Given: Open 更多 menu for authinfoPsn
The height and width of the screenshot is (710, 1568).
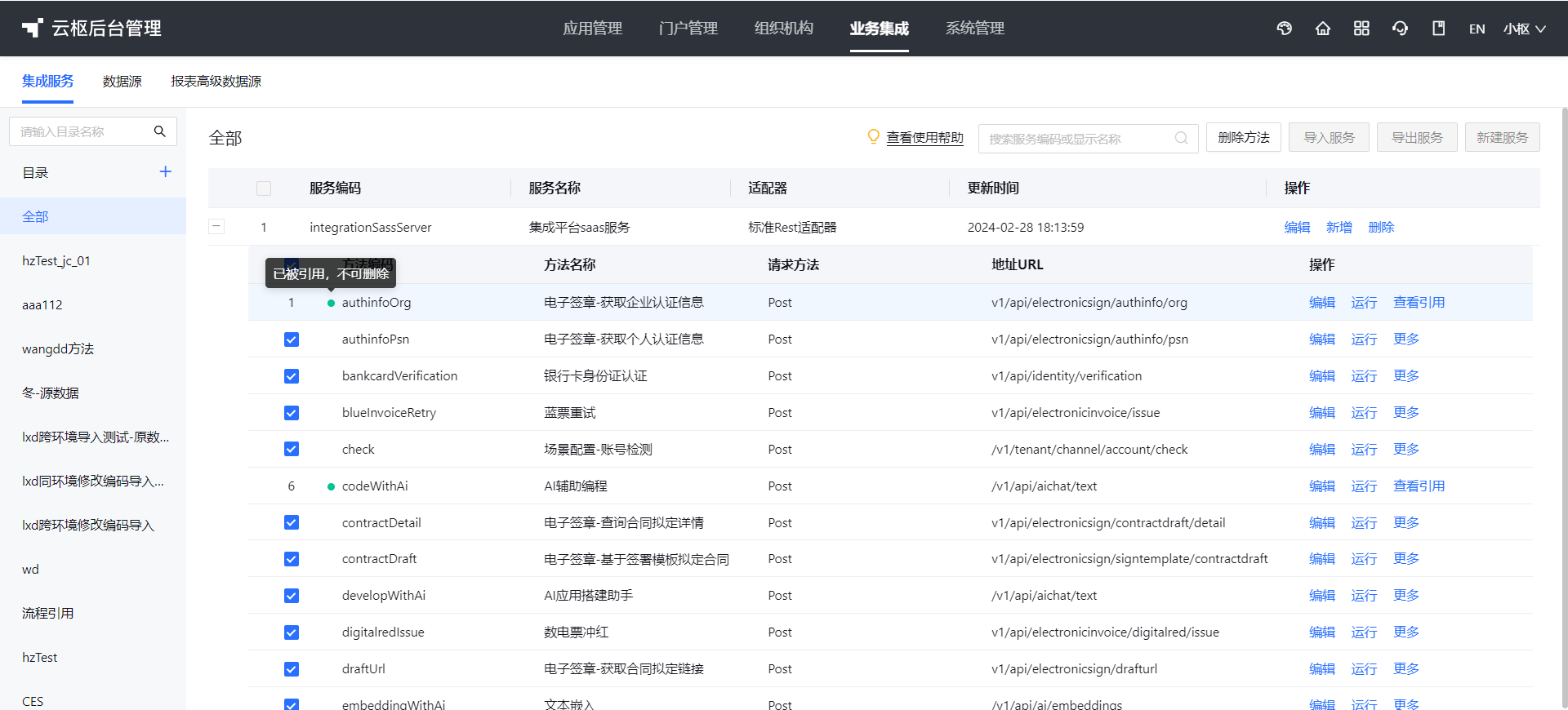Looking at the screenshot, I should 1406,339.
